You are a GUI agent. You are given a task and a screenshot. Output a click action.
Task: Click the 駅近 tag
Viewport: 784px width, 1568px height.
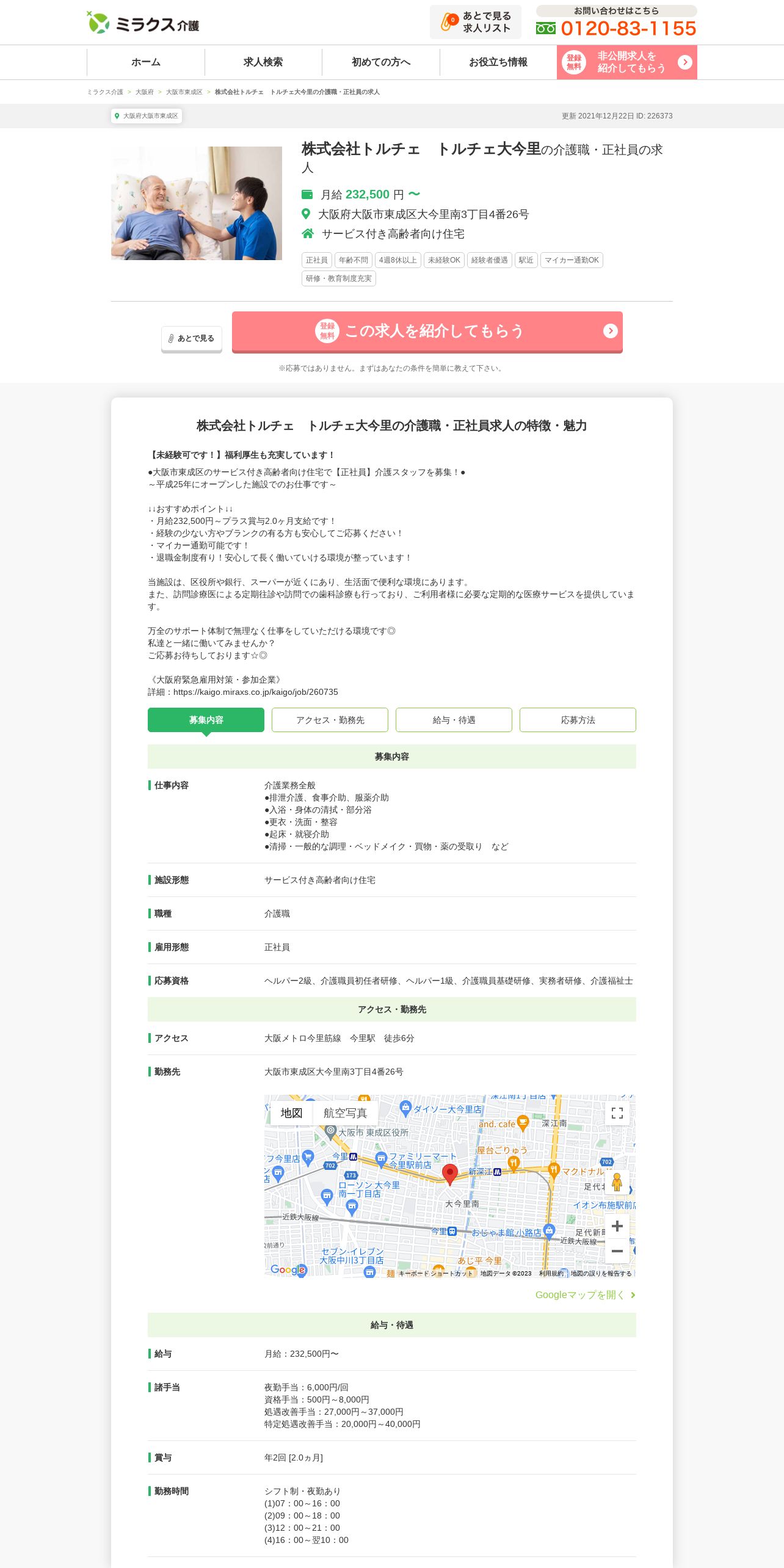(526, 260)
